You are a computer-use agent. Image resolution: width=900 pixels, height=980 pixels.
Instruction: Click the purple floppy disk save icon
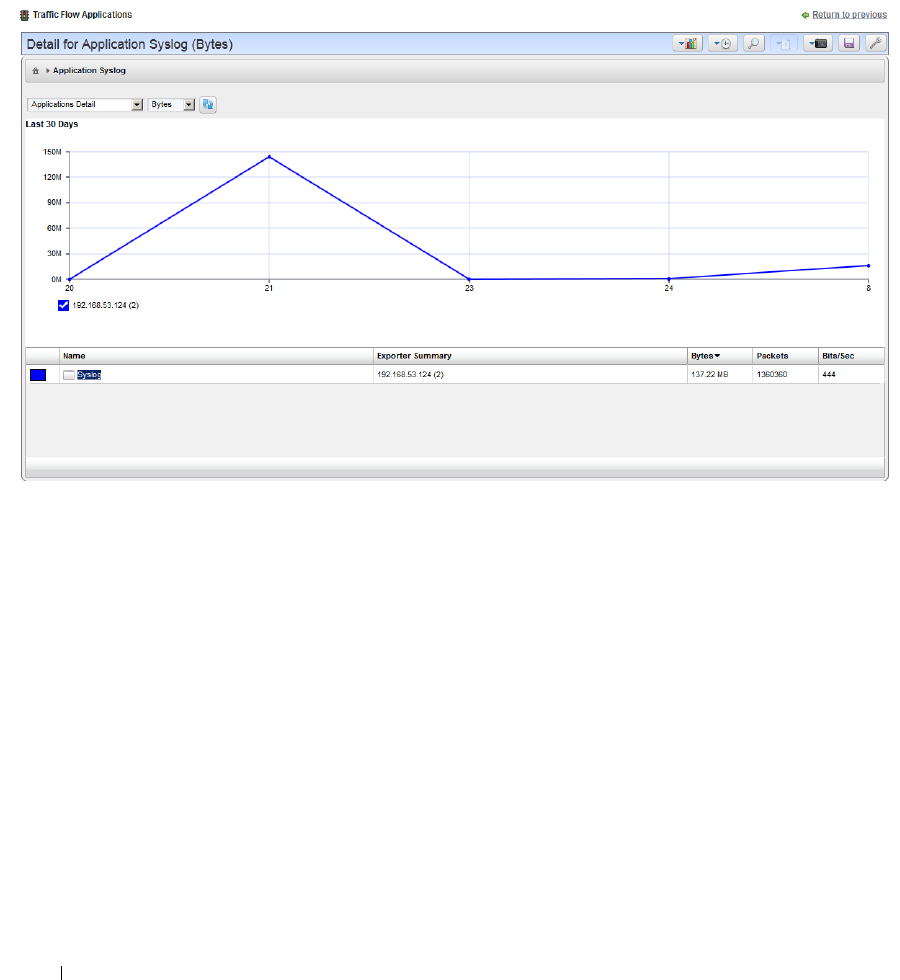click(x=849, y=44)
